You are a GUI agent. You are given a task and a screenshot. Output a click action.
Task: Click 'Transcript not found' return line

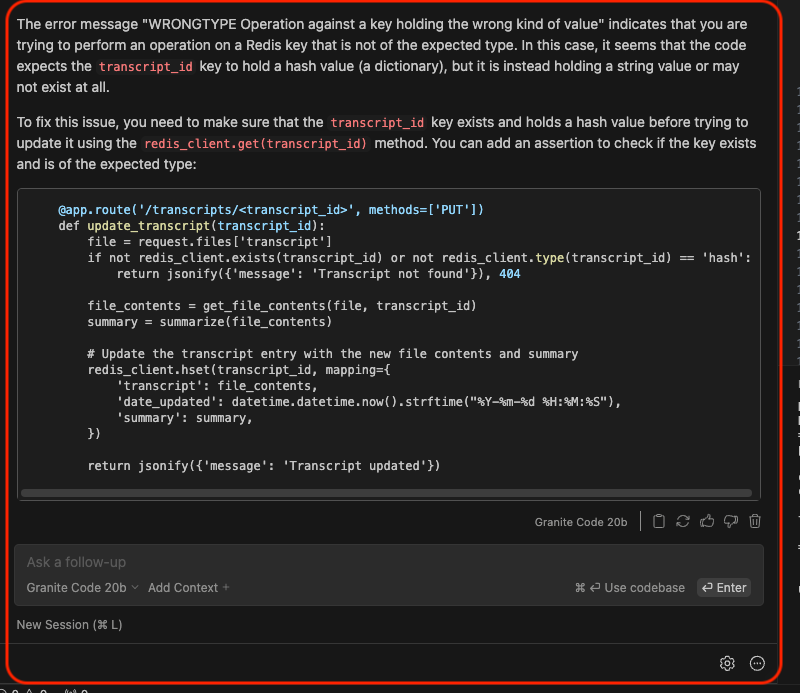pyautogui.click(x=318, y=274)
